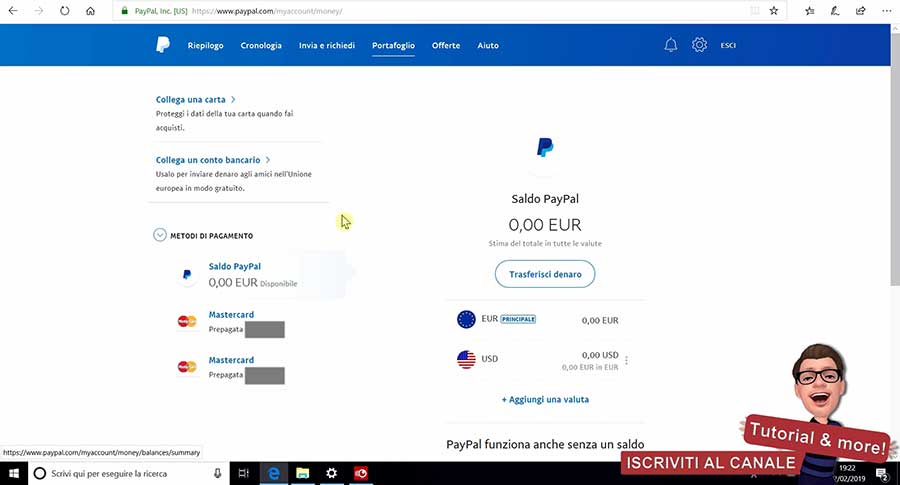Open the Offerte tab
900x485 pixels.
[x=446, y=45]
